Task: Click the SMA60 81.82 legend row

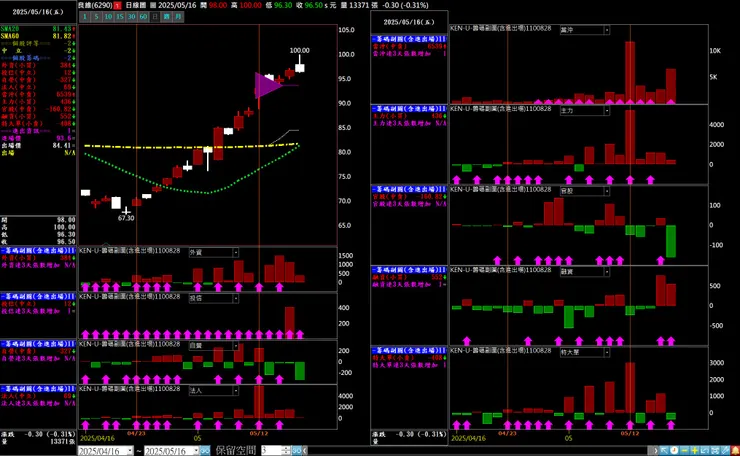Action: click(x=38, y=36)
